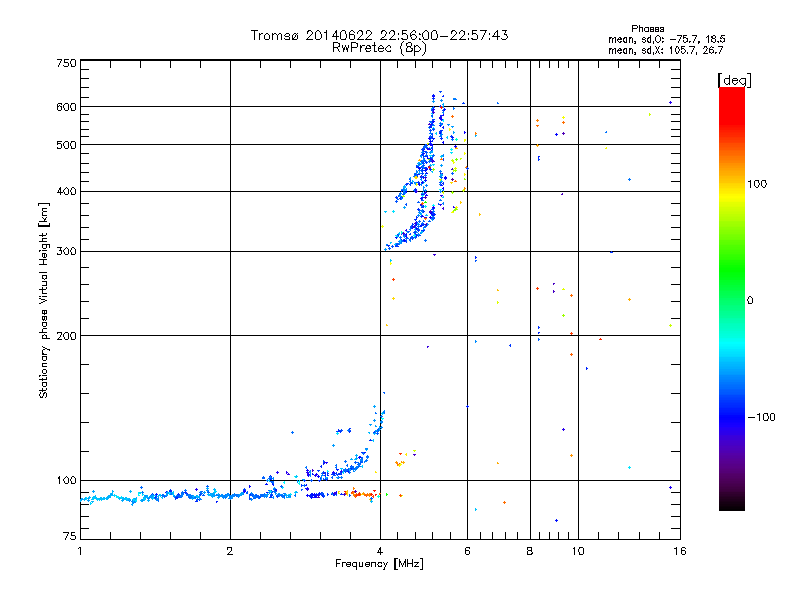This screenshot has width=800, height=600.
Task: Click x-axis tick label '4'
Action: pos(380,551)
